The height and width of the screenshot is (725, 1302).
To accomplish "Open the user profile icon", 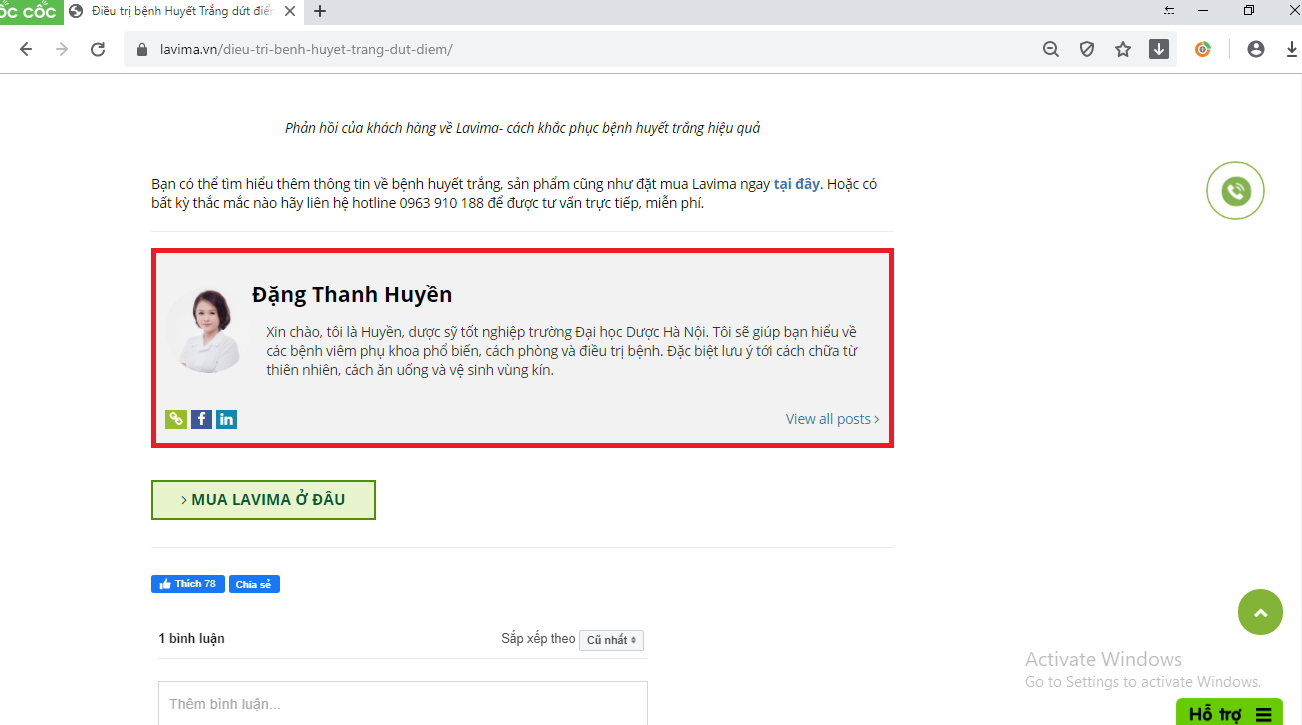I will [x=1256, y=49].
